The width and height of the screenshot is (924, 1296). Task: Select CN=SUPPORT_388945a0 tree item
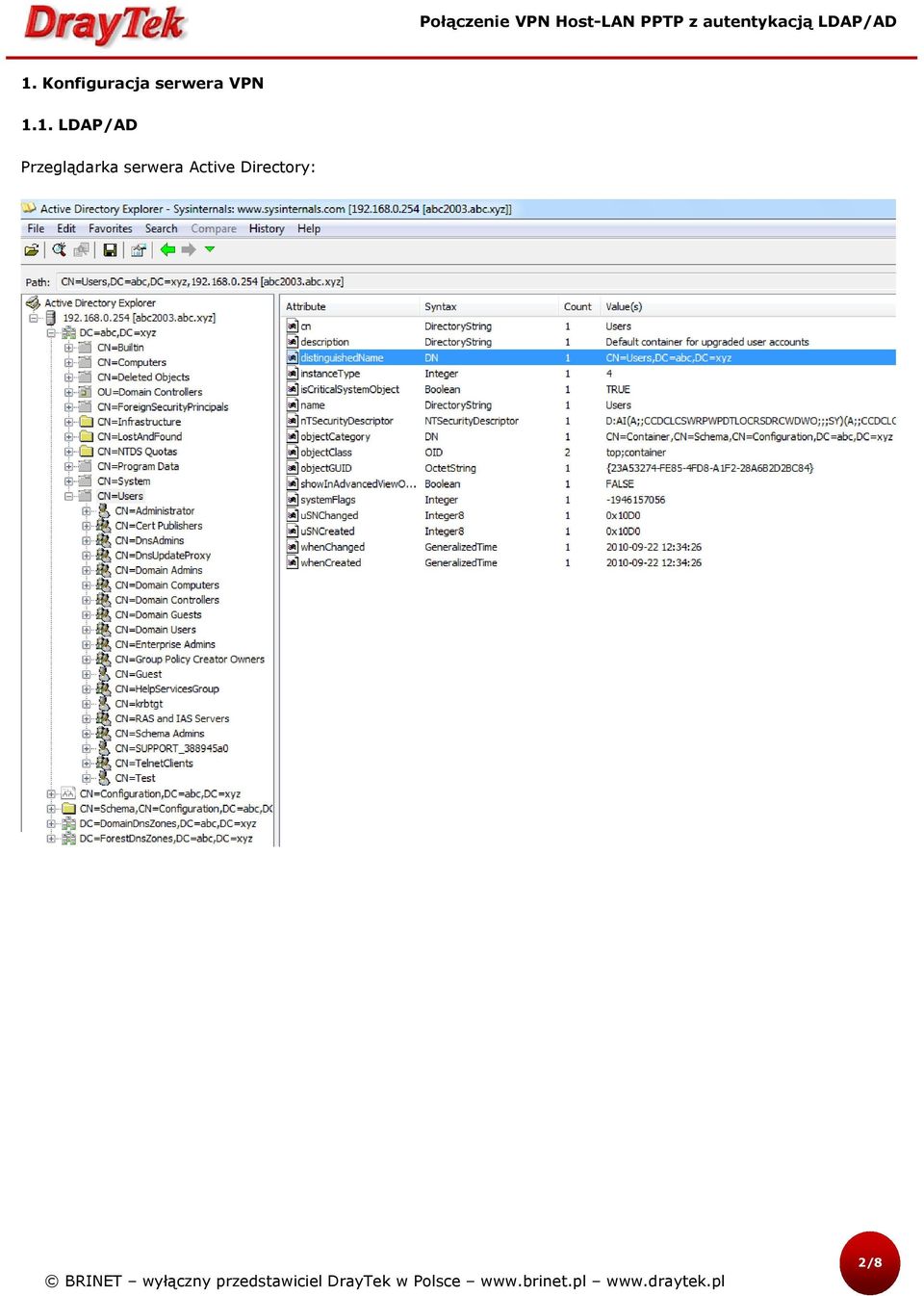[x=171, y=749]
